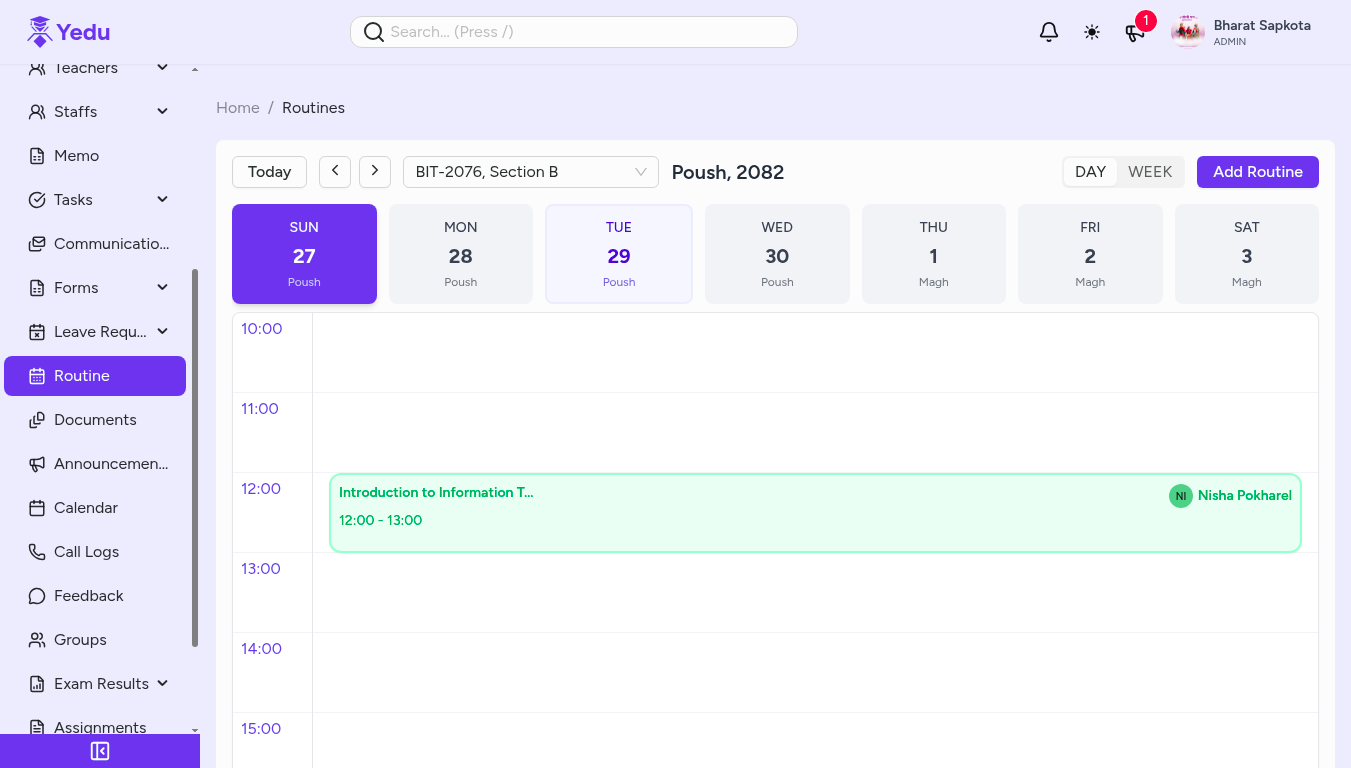This screenshot has width=1351, height=768.
Task: Click the next-week chevron arrow
Action: click(374, 171)
